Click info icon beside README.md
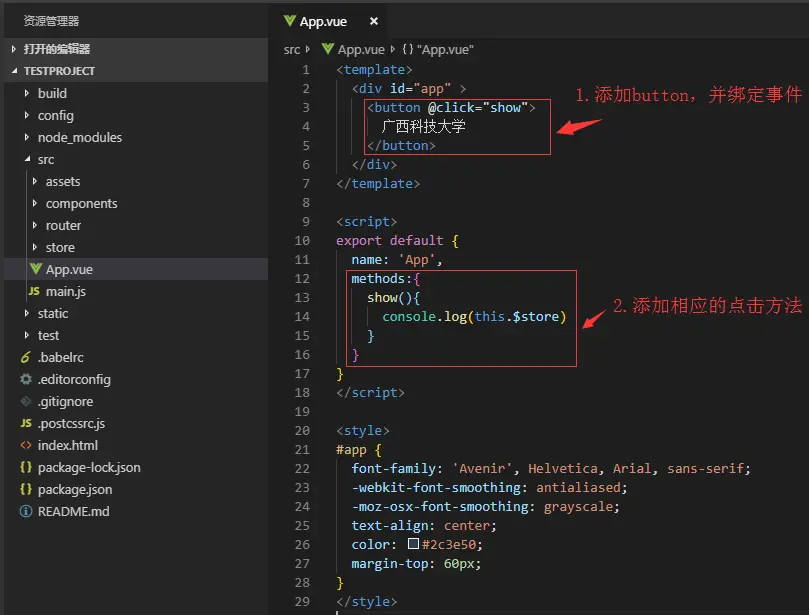 26,511
